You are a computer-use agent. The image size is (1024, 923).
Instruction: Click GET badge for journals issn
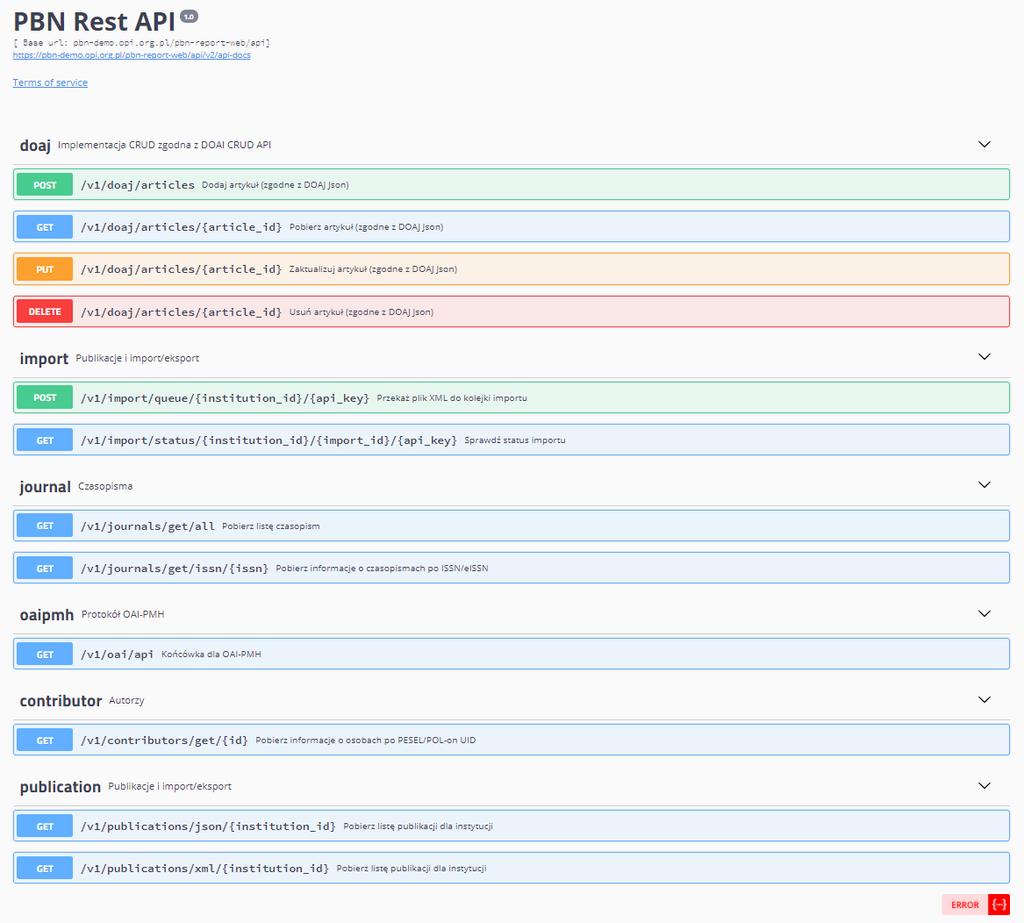tap(44, 568)
